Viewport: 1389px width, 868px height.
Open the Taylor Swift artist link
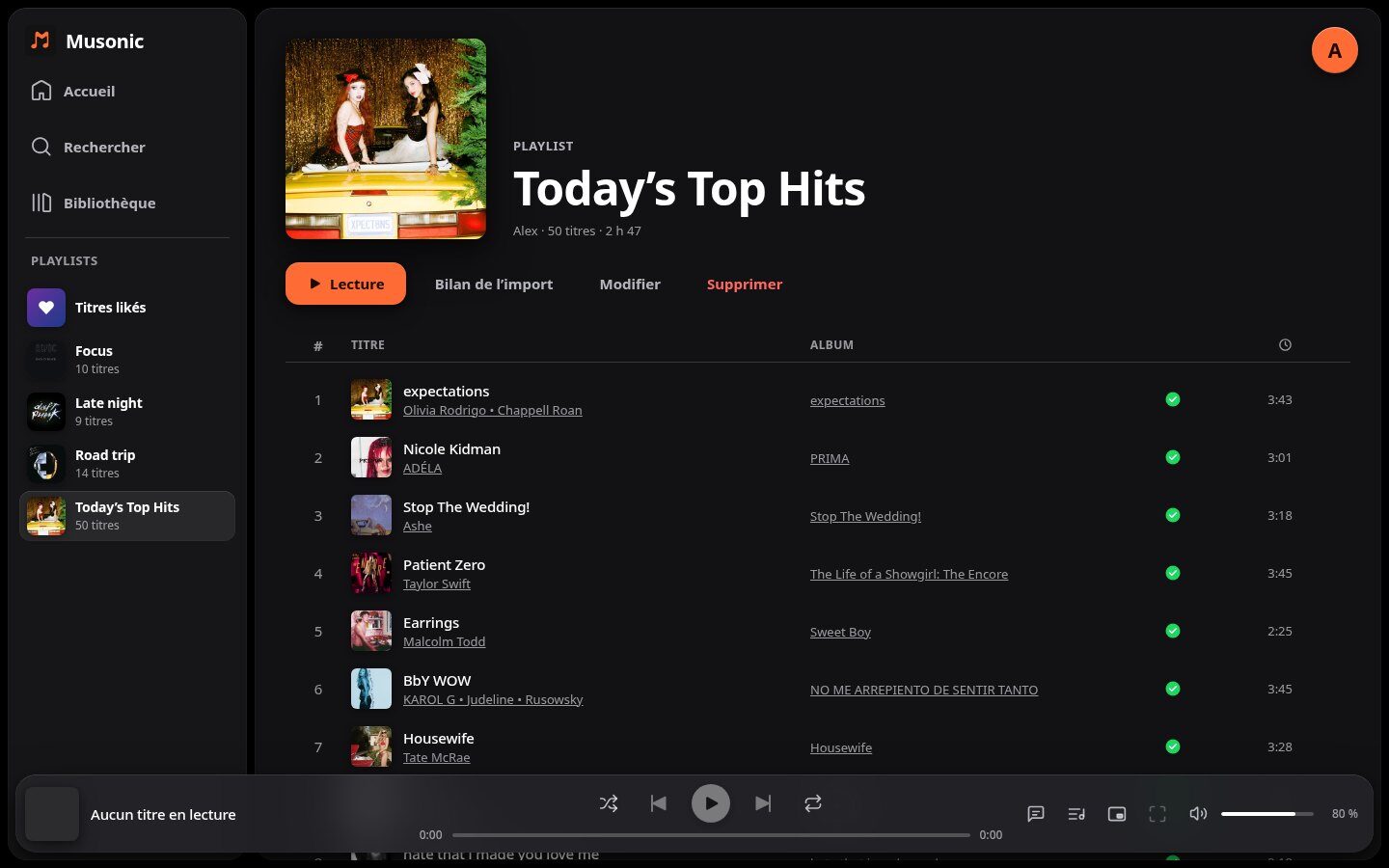[437, 584]
